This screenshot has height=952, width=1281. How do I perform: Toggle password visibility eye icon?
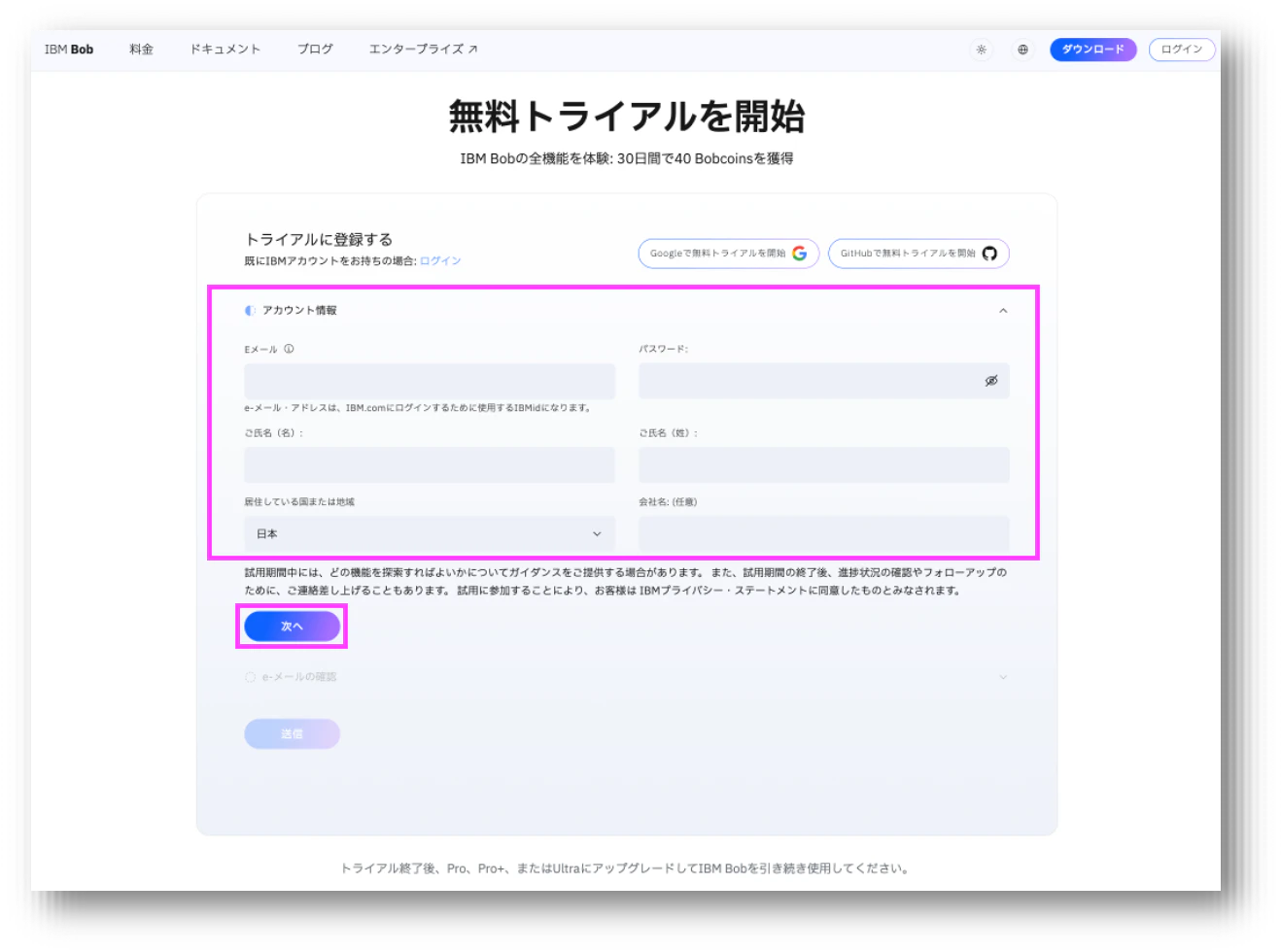pyautogui.click(x=991, y=381)
